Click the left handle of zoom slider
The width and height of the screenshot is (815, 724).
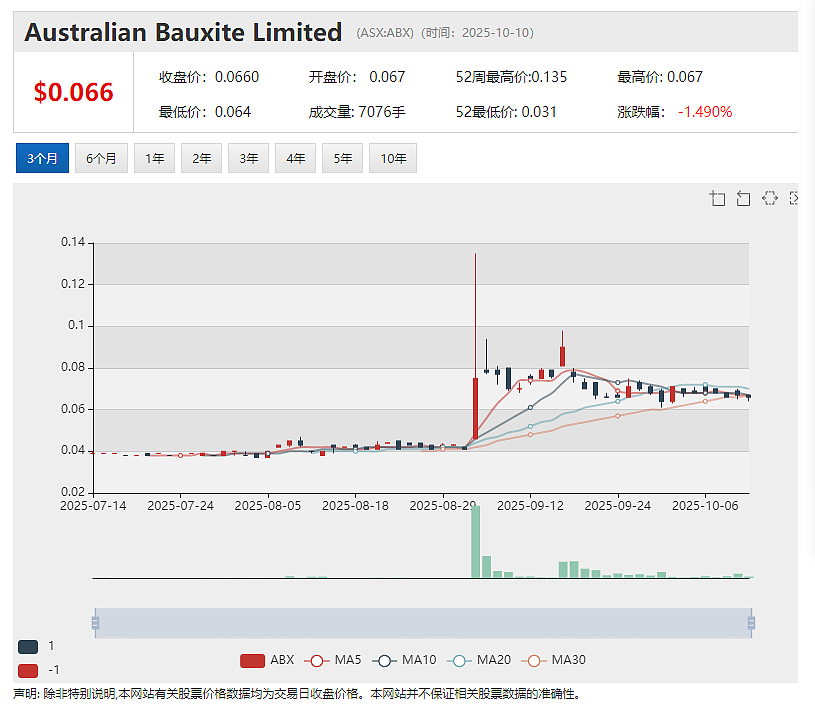pos(95,623)
